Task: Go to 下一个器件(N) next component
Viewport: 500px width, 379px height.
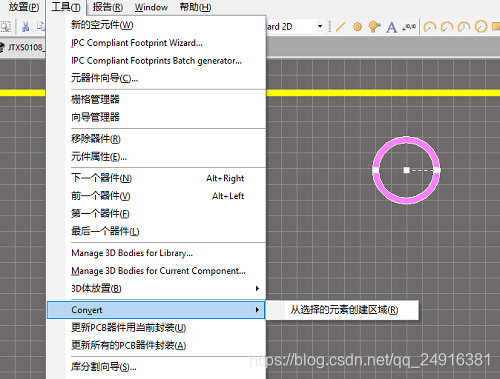Action: (156, 178)
